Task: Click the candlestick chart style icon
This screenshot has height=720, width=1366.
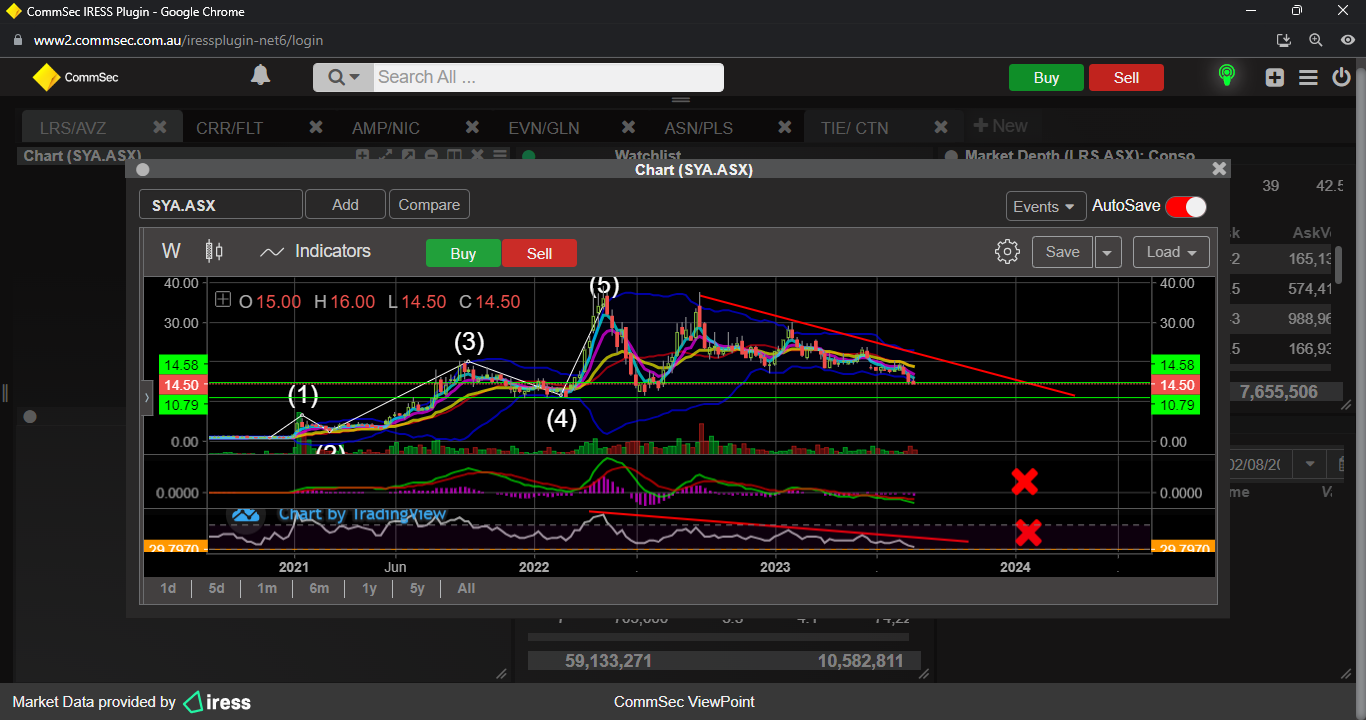Action: [213, 251]
